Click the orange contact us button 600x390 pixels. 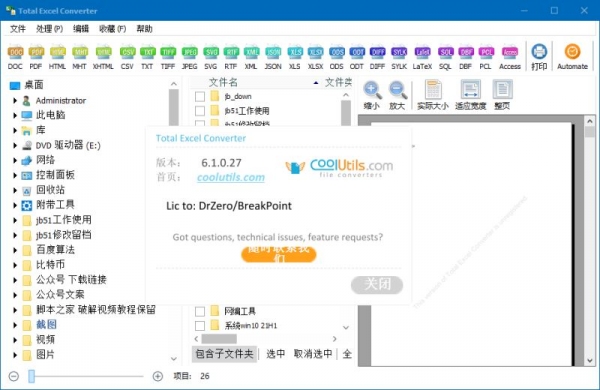click(279, 254)
